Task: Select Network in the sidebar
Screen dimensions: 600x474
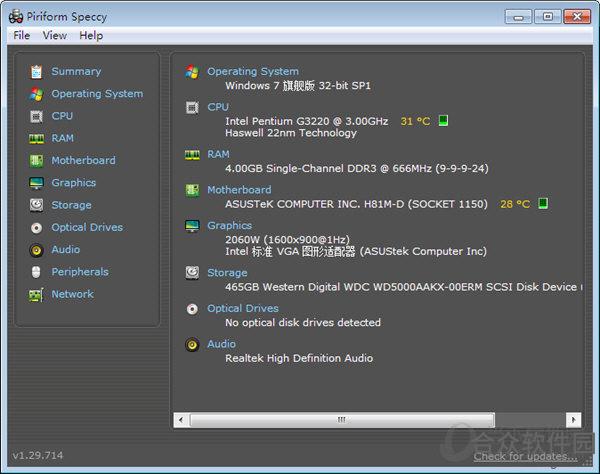Action: 72,294
